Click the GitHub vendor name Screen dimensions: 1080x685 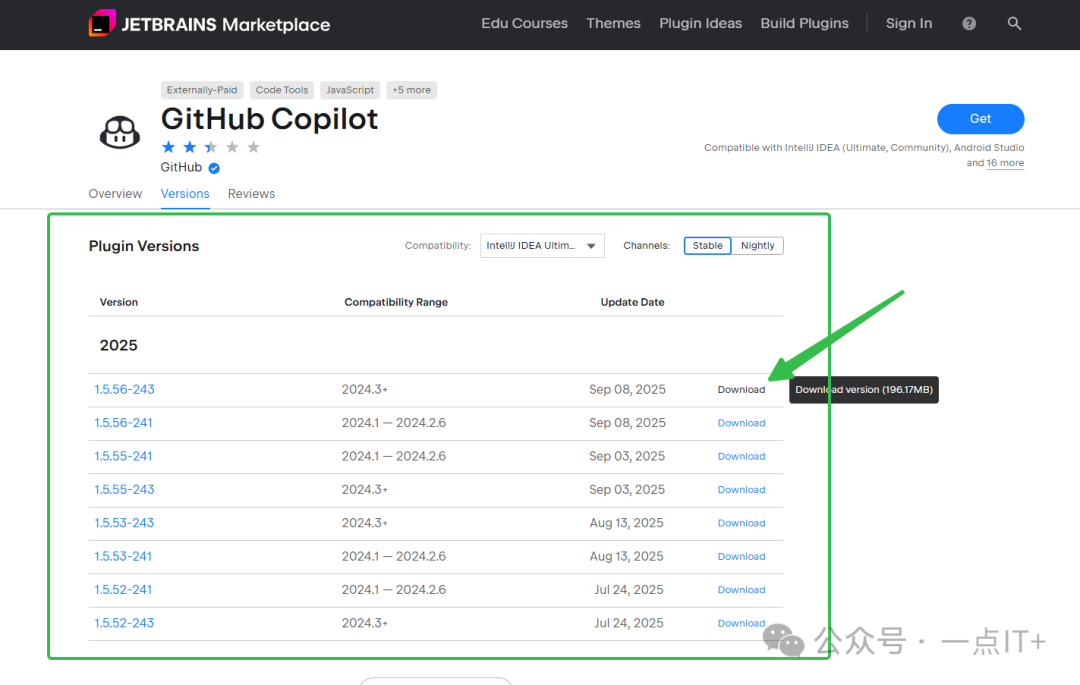point(181,167)
